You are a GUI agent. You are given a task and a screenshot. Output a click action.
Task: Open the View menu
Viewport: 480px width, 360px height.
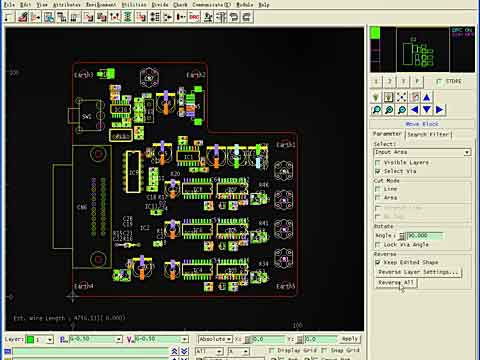click(42, 5)
